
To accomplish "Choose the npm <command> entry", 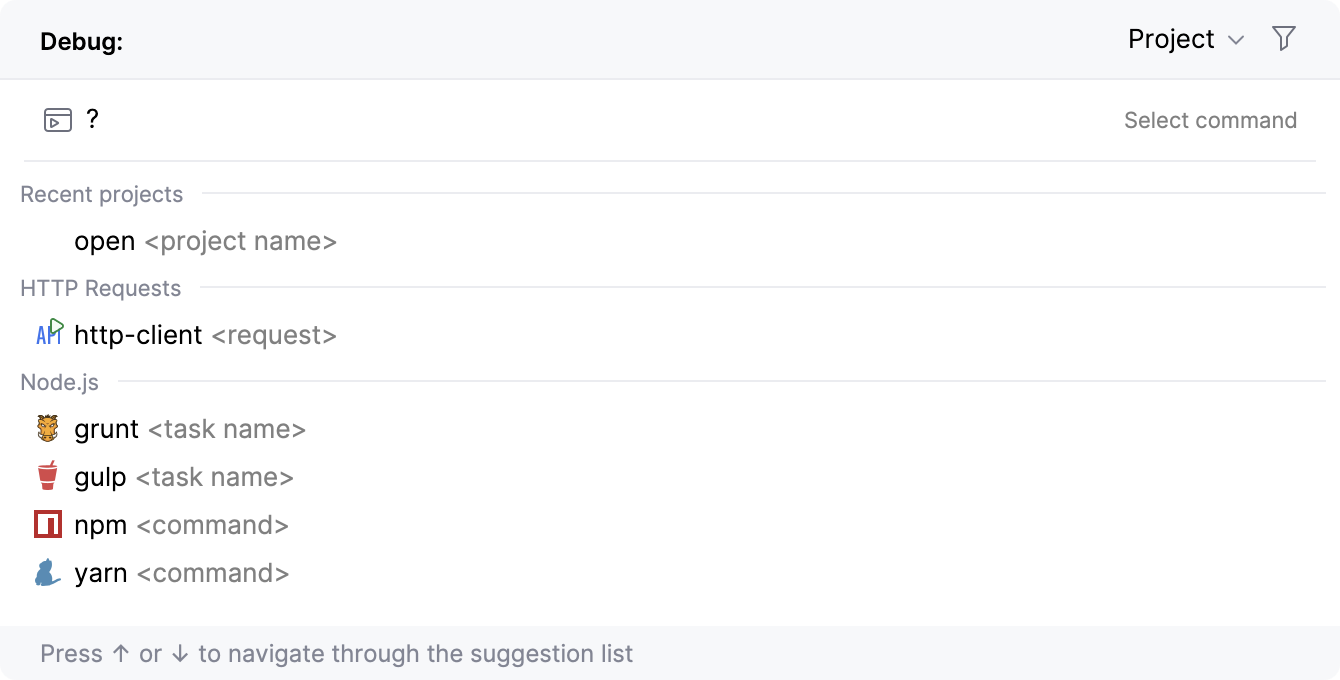I will coord(181,525).
